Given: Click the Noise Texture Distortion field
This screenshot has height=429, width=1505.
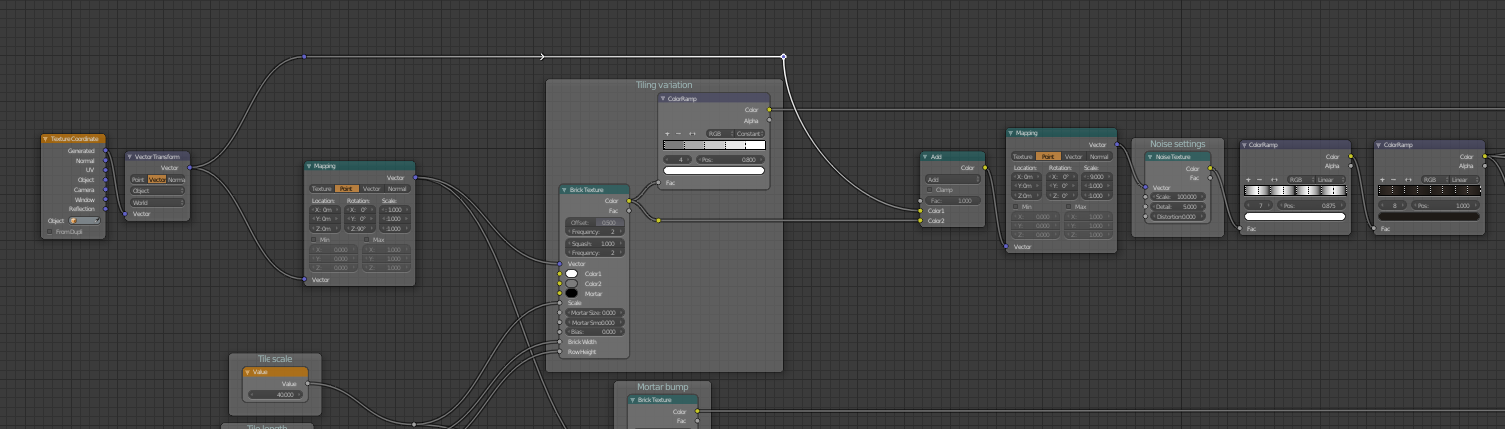Looking at the screenshot, I should (1176, 216).
